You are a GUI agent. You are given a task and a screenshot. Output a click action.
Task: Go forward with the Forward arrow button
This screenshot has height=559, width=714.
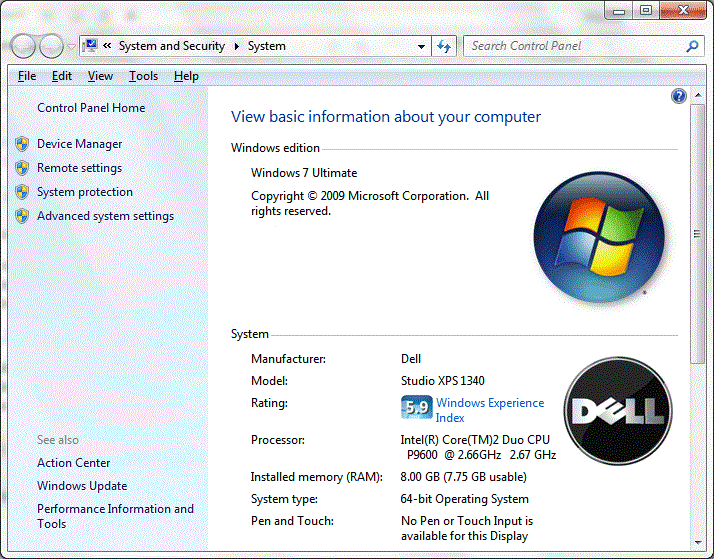(51, 46)
